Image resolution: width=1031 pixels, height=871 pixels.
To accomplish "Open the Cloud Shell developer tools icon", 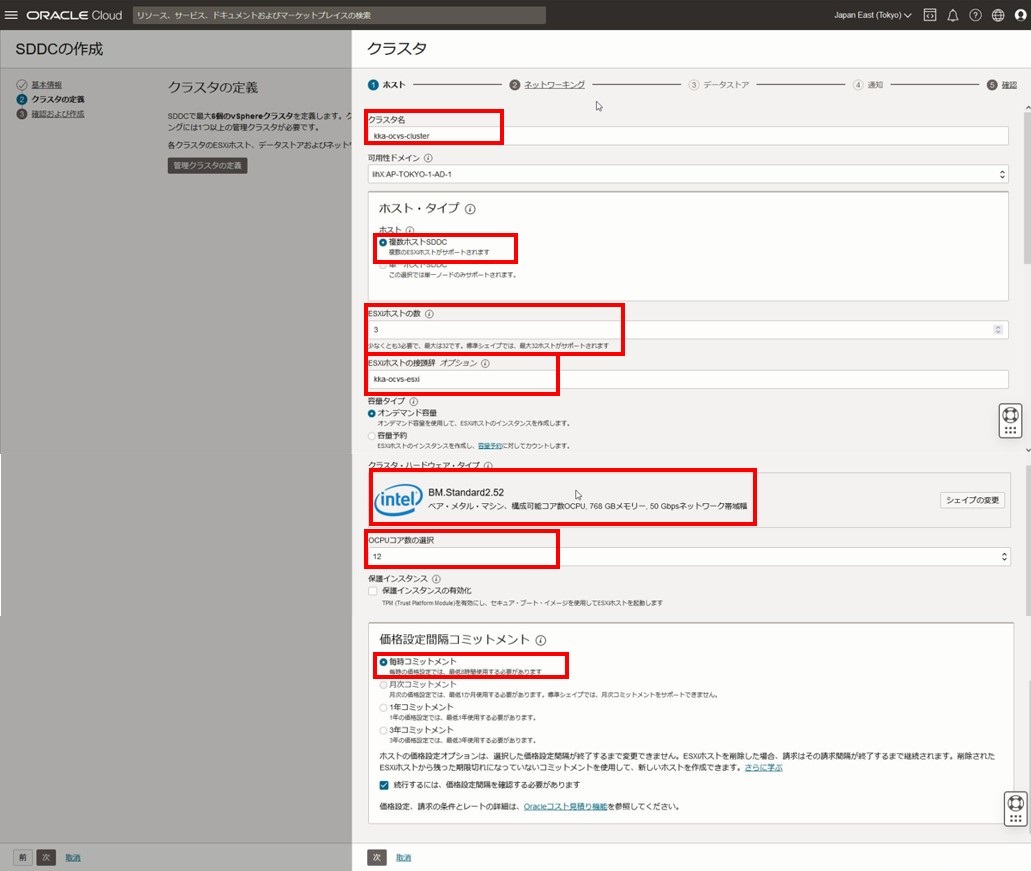I will point(930,15).
